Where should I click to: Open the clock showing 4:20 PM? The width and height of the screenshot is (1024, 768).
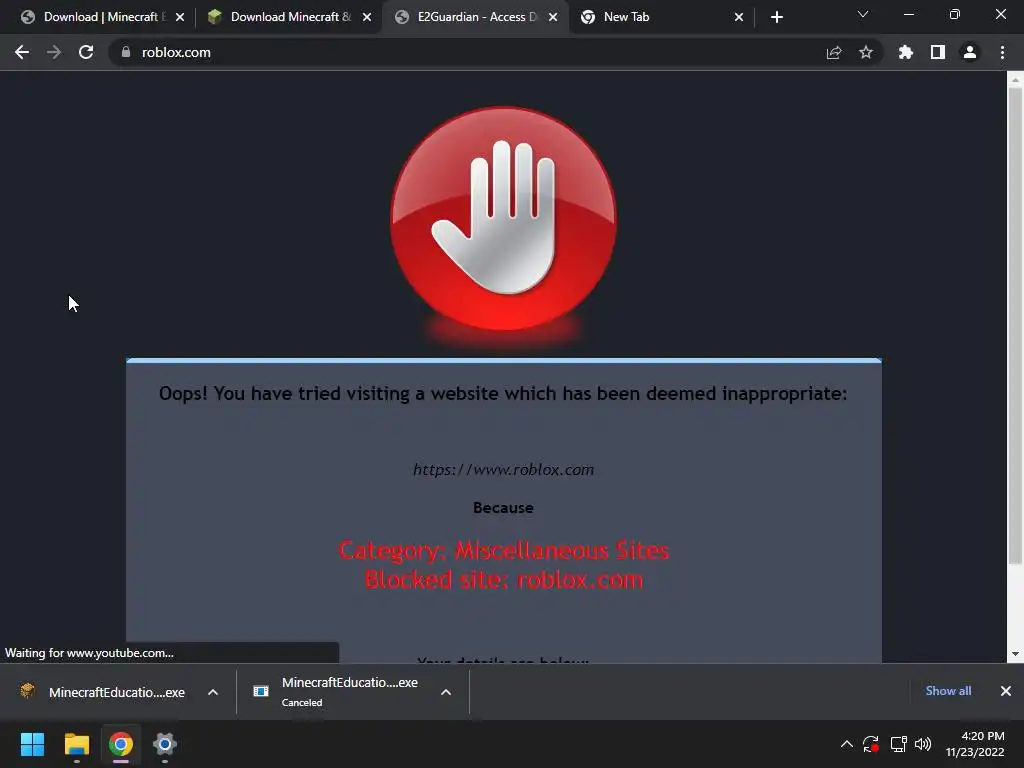[x=975, y=744]
